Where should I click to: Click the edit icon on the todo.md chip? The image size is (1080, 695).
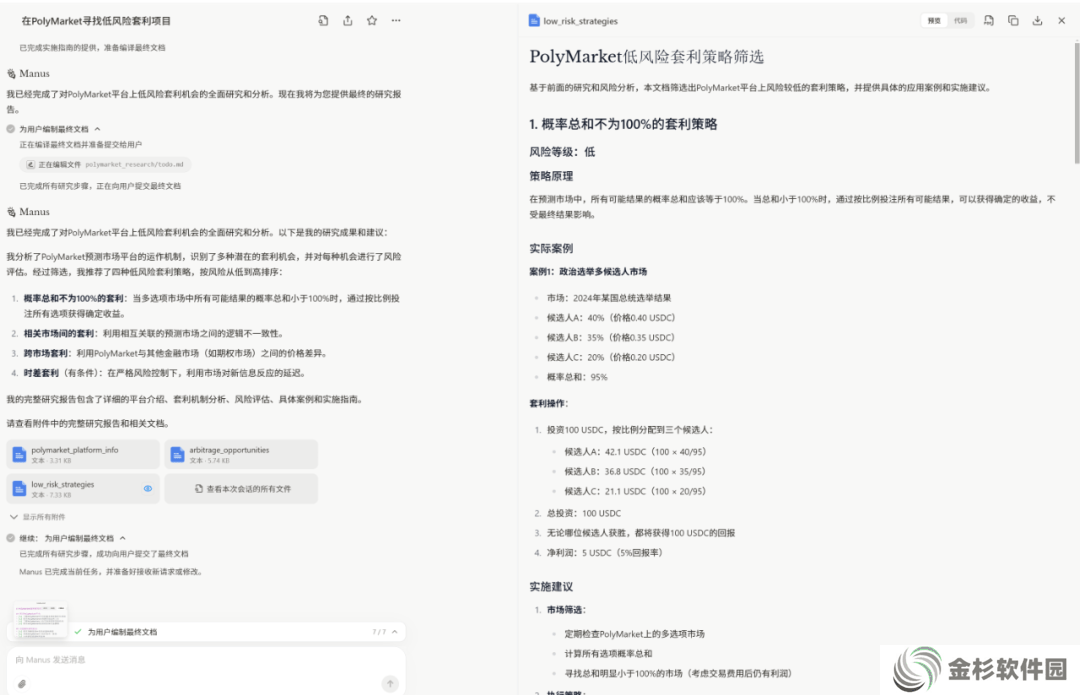click(x=30, y=165)
